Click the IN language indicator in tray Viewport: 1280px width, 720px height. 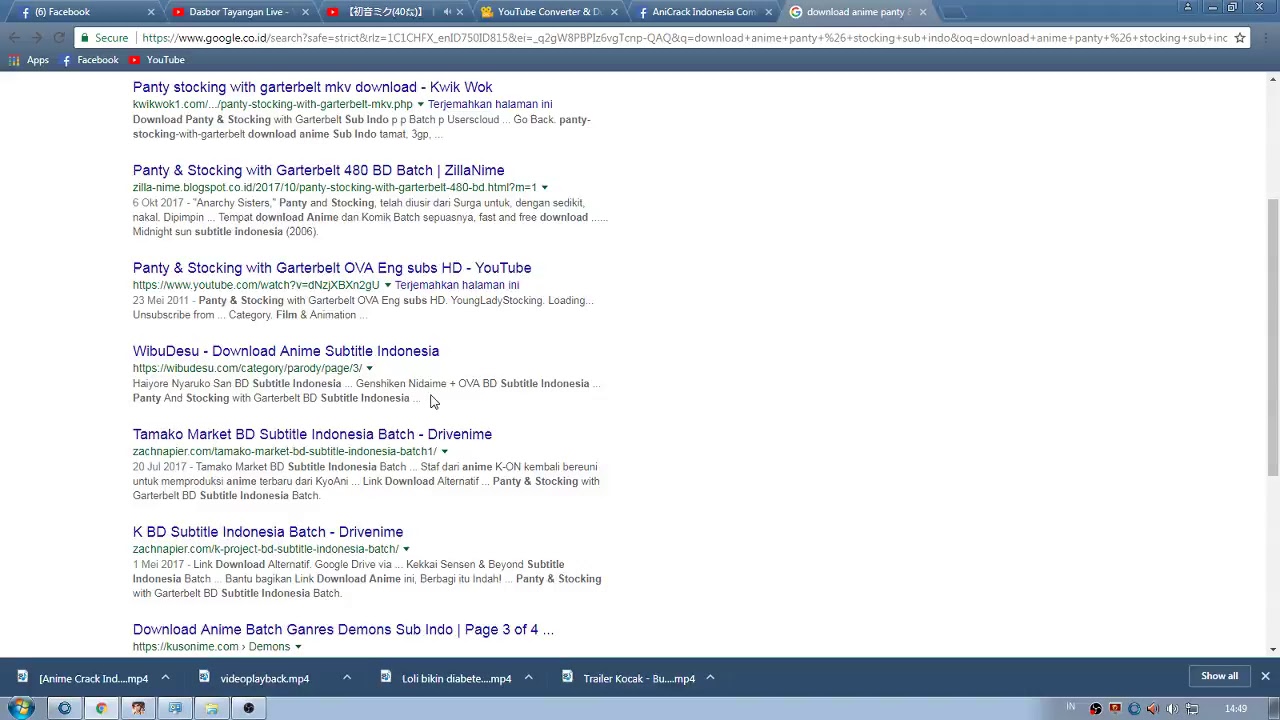coord(1071,707)
